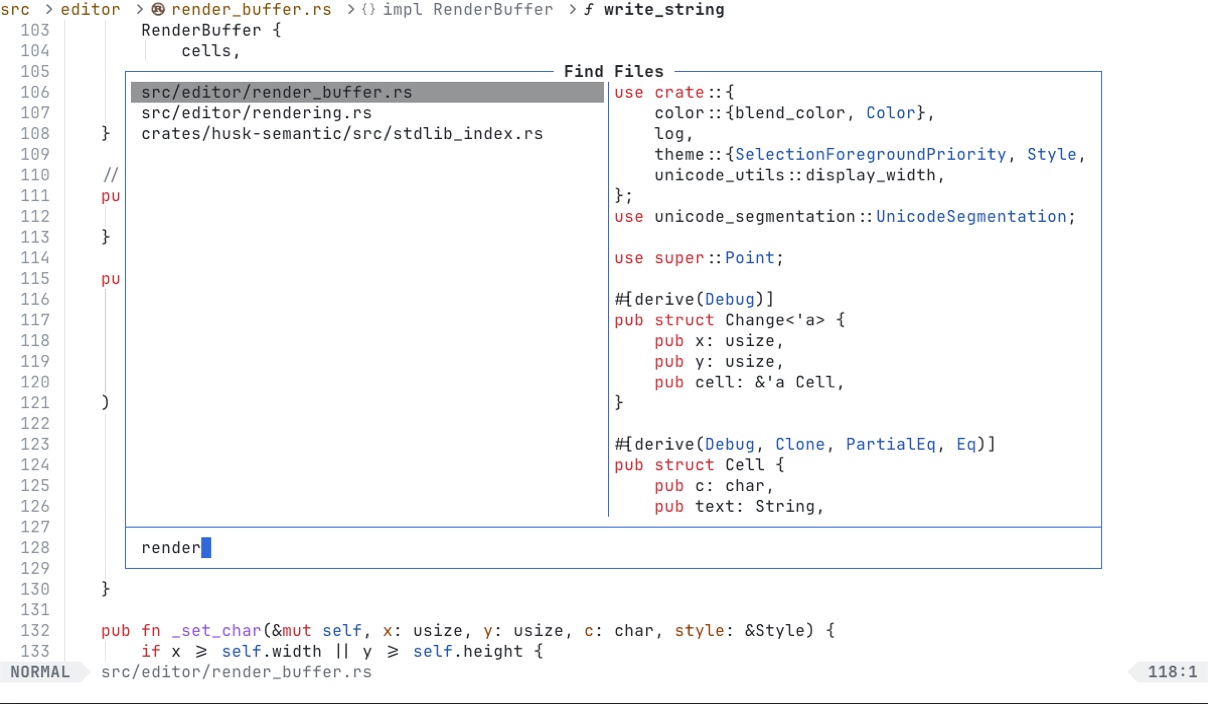Click the Rust file icon in breadcrumb
This screenshot has height=704, width=1208.
158,10
